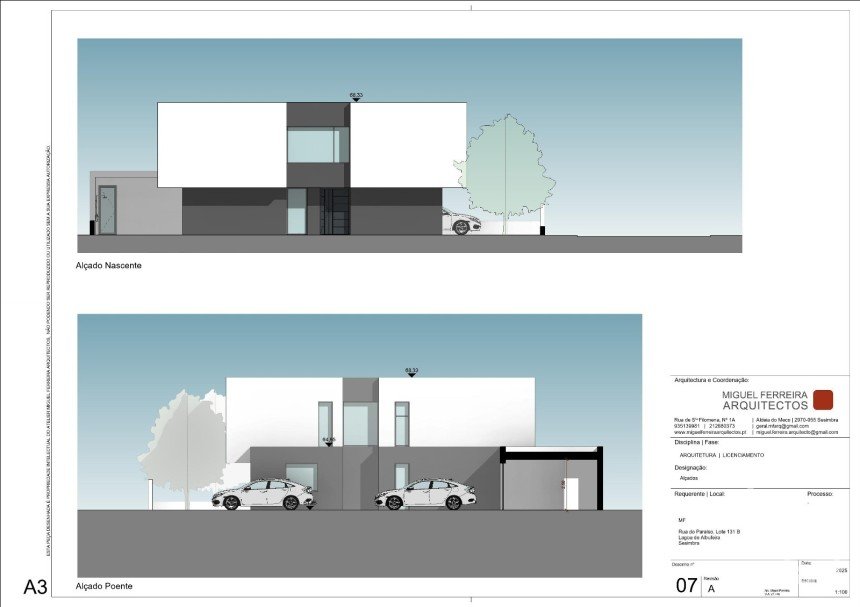Select the sheet number 07
Screen dimensions: 860x607
click(686, 586)
